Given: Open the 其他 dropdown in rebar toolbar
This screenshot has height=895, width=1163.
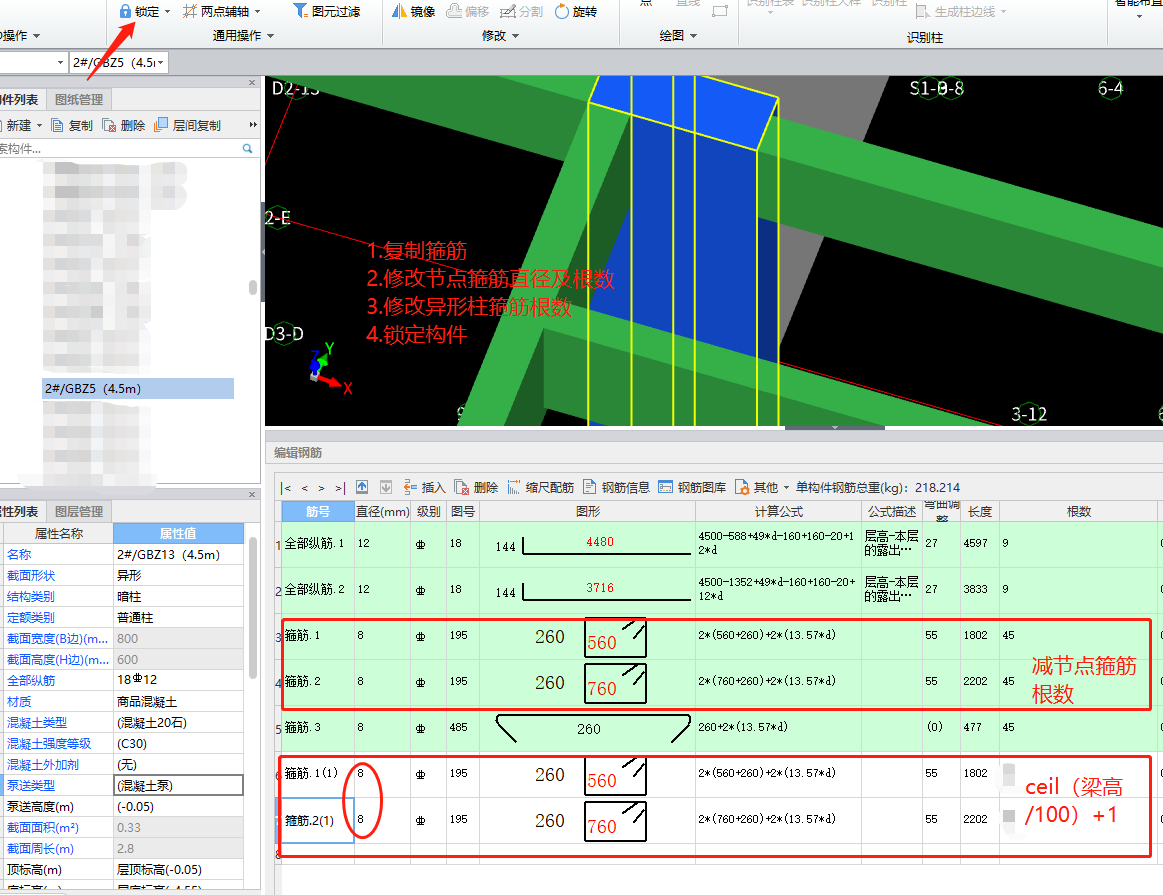Looking at the screenshot, I should [762, 487].
